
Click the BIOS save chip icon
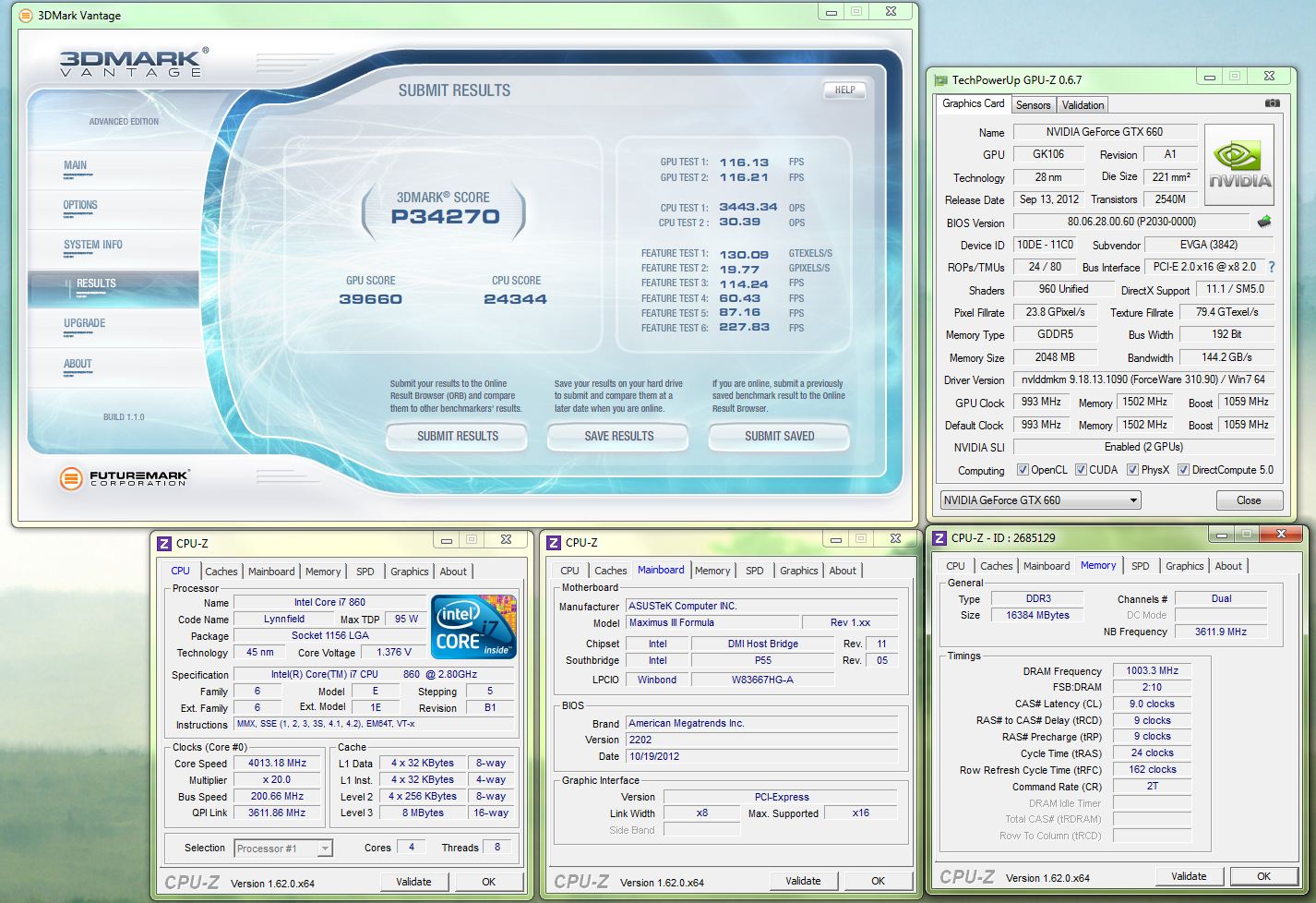pos(1264,222)
